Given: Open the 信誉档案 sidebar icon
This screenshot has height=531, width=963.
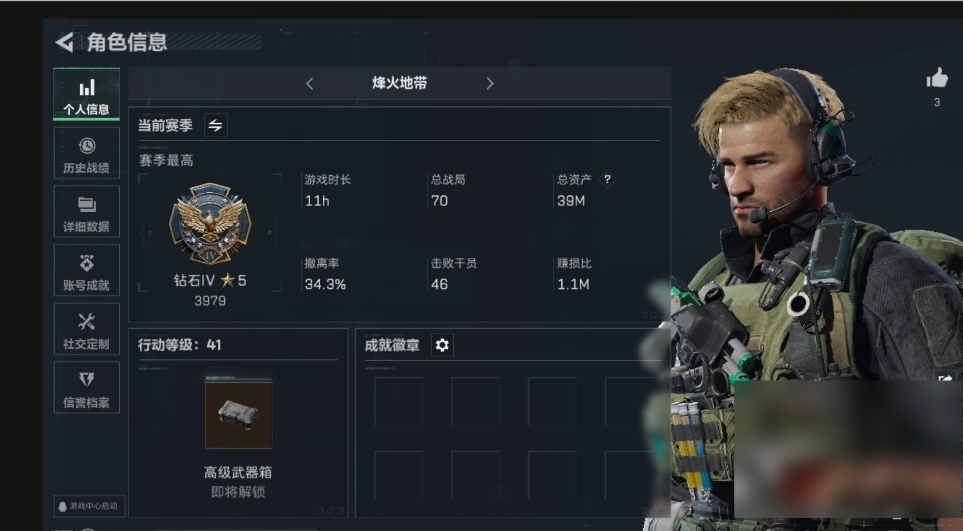Looking at the screenshot, I should pyautogui.click(x=87, y=380).
